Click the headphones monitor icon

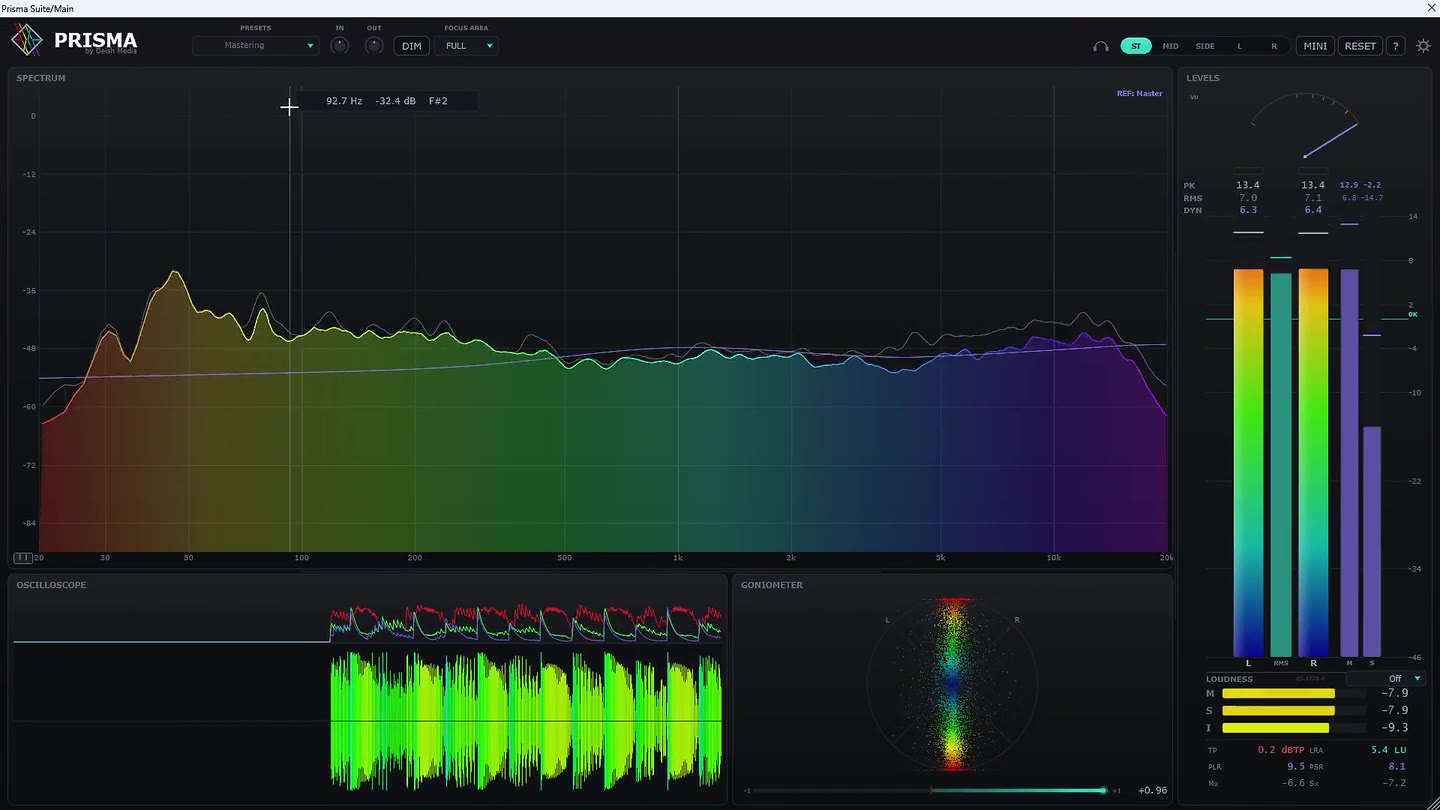point(1101,46)
